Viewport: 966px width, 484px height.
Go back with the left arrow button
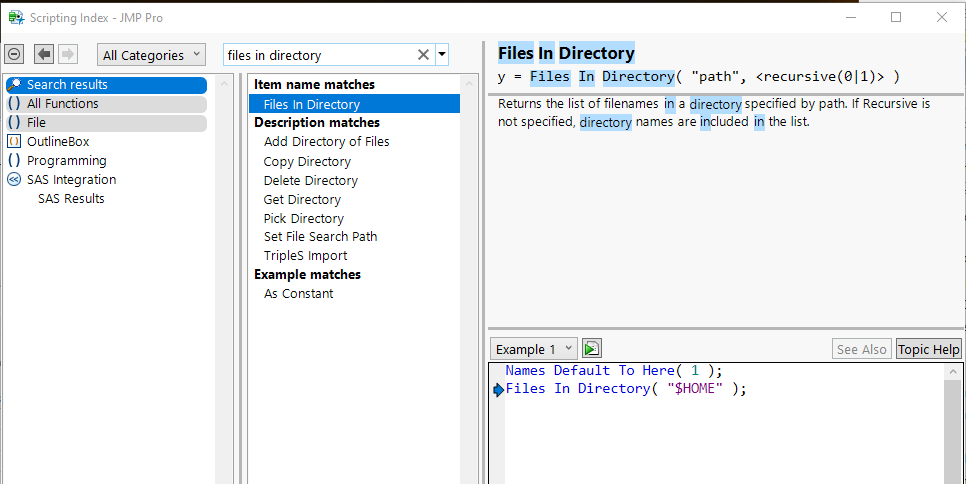pyautogui.click(x=44, y=54)
